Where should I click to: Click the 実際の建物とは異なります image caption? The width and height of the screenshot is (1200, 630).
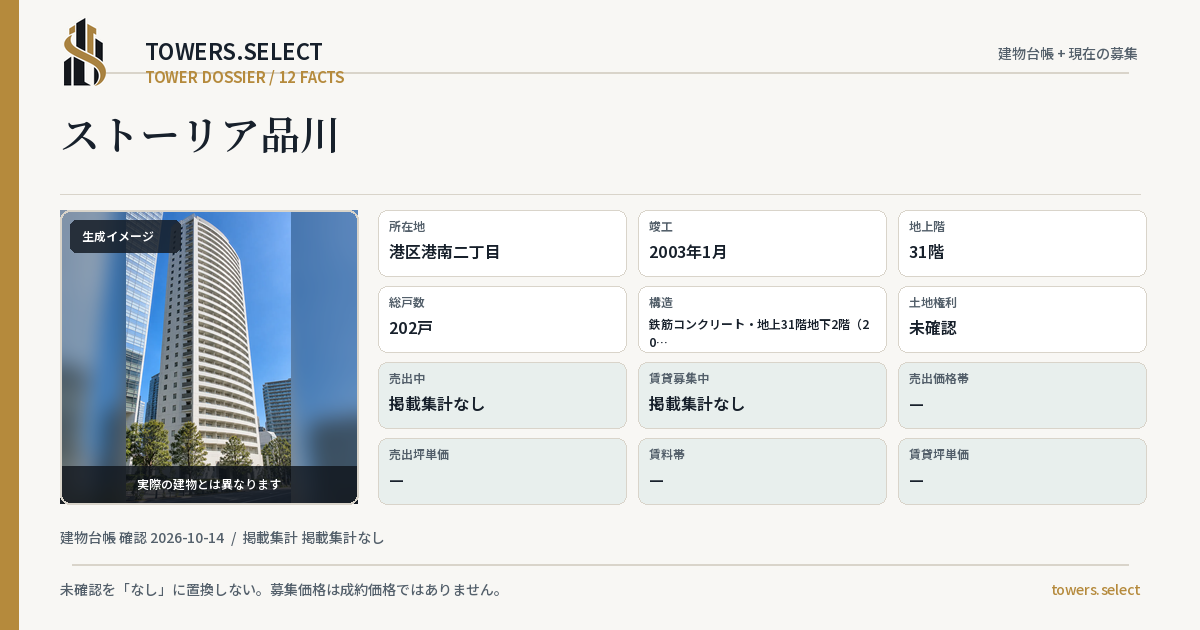click(x=209, y=484)
